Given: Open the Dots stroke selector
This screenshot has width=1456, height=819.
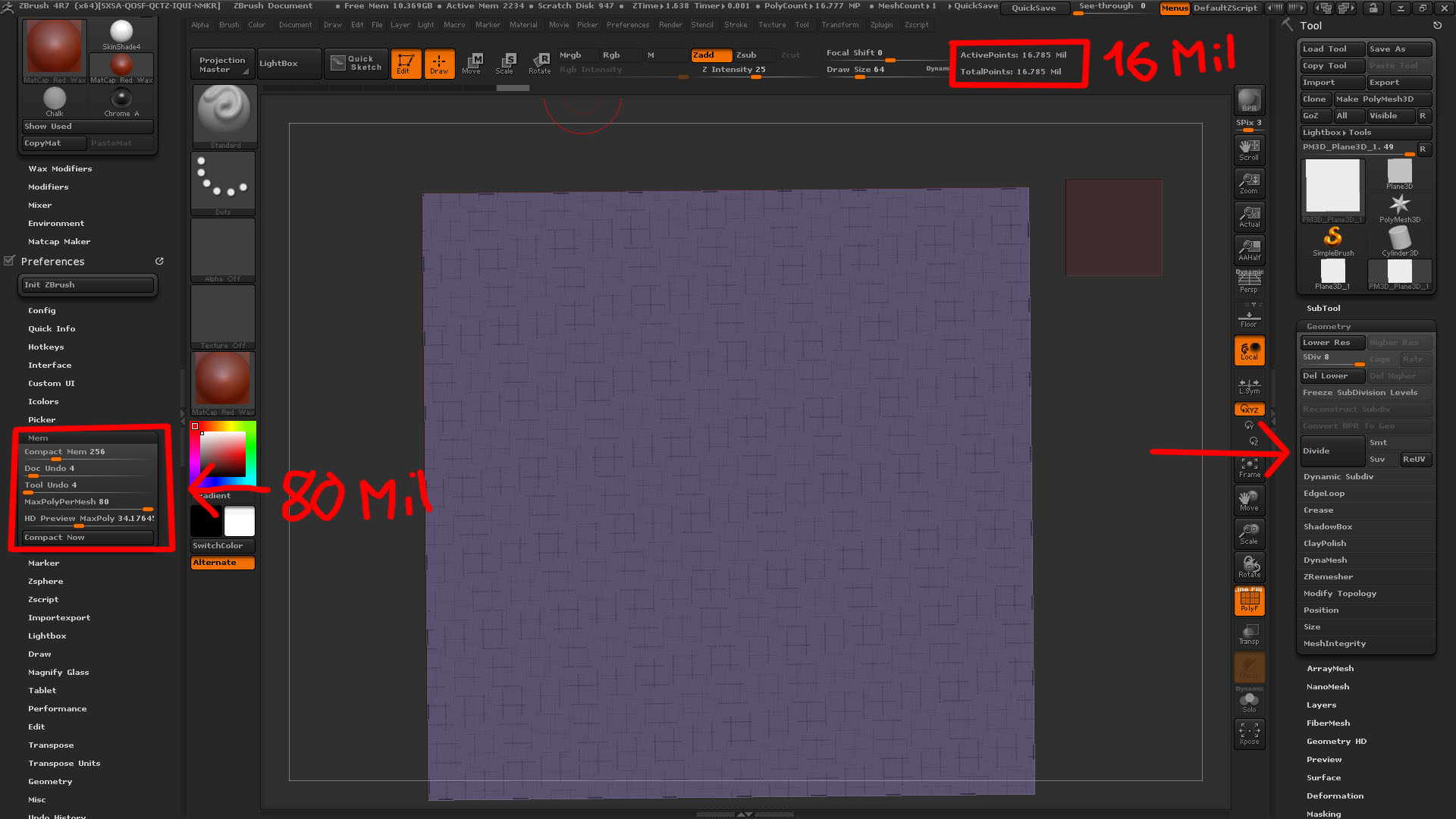Looking at the screenshot, I should 224,184.
